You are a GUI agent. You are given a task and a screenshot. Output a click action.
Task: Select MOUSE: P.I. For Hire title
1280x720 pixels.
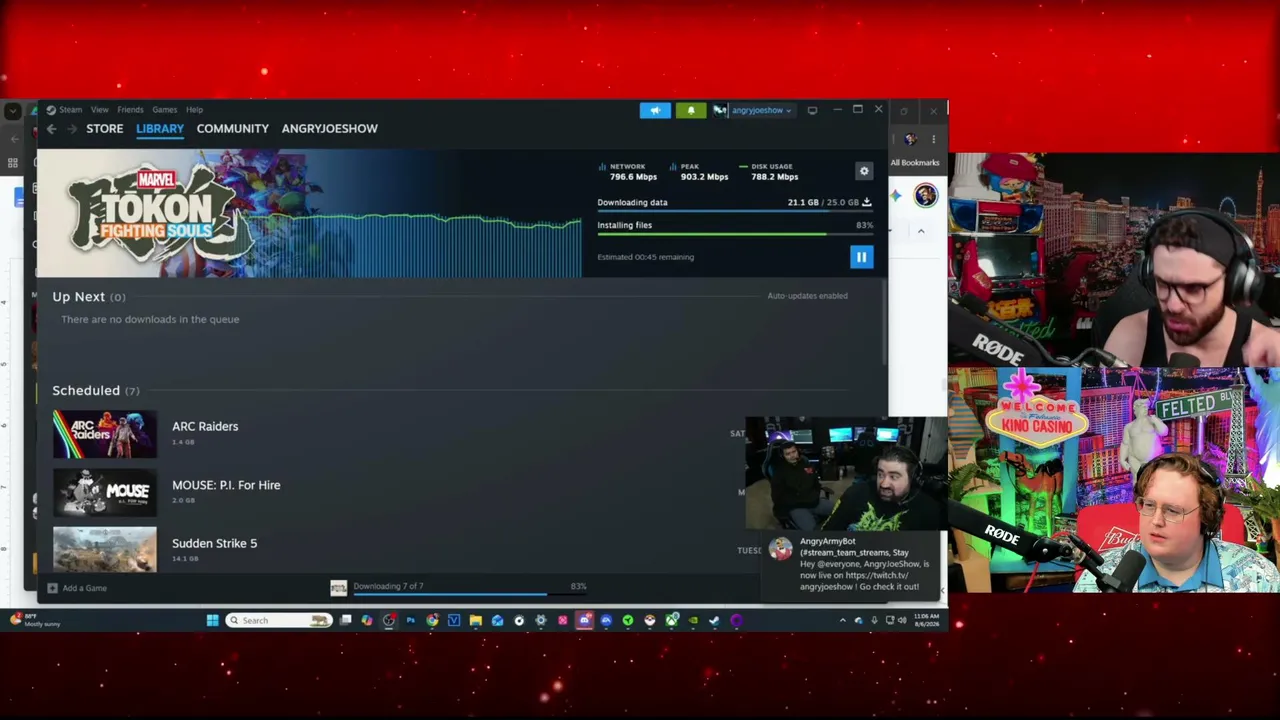[226, 485]
